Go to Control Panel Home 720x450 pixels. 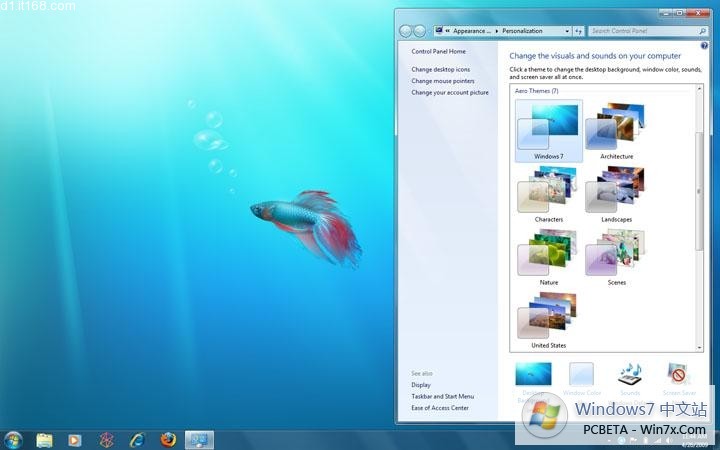(439, 51)
